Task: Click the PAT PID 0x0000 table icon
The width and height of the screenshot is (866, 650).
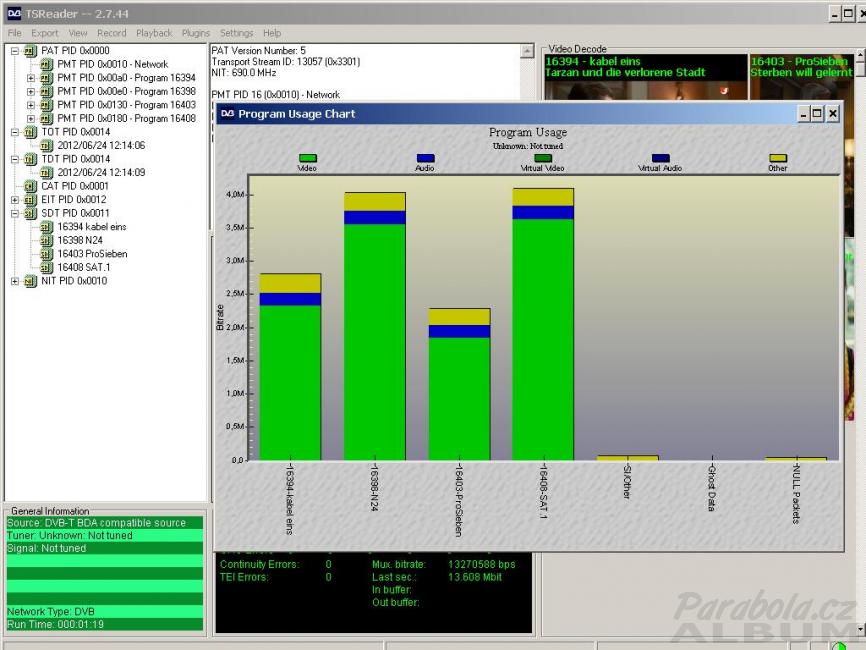Action: pyautogui.click(x=30, y=51)
